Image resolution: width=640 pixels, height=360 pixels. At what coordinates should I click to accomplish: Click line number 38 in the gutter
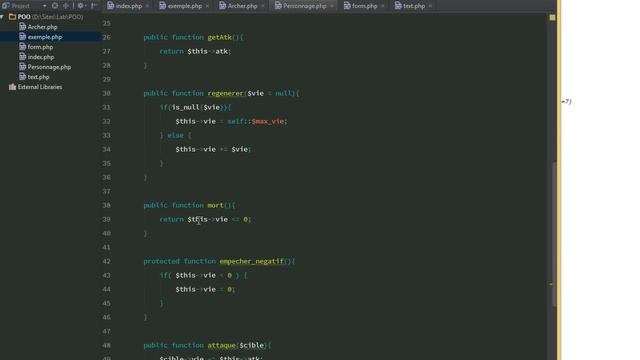107,205
